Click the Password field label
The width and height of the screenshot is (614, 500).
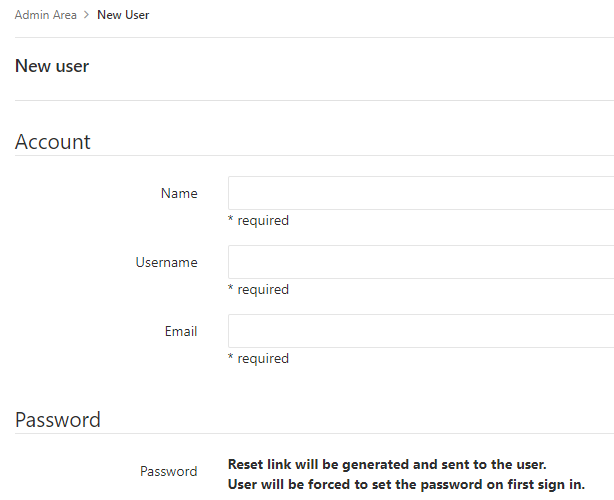(x=168, y=471)
